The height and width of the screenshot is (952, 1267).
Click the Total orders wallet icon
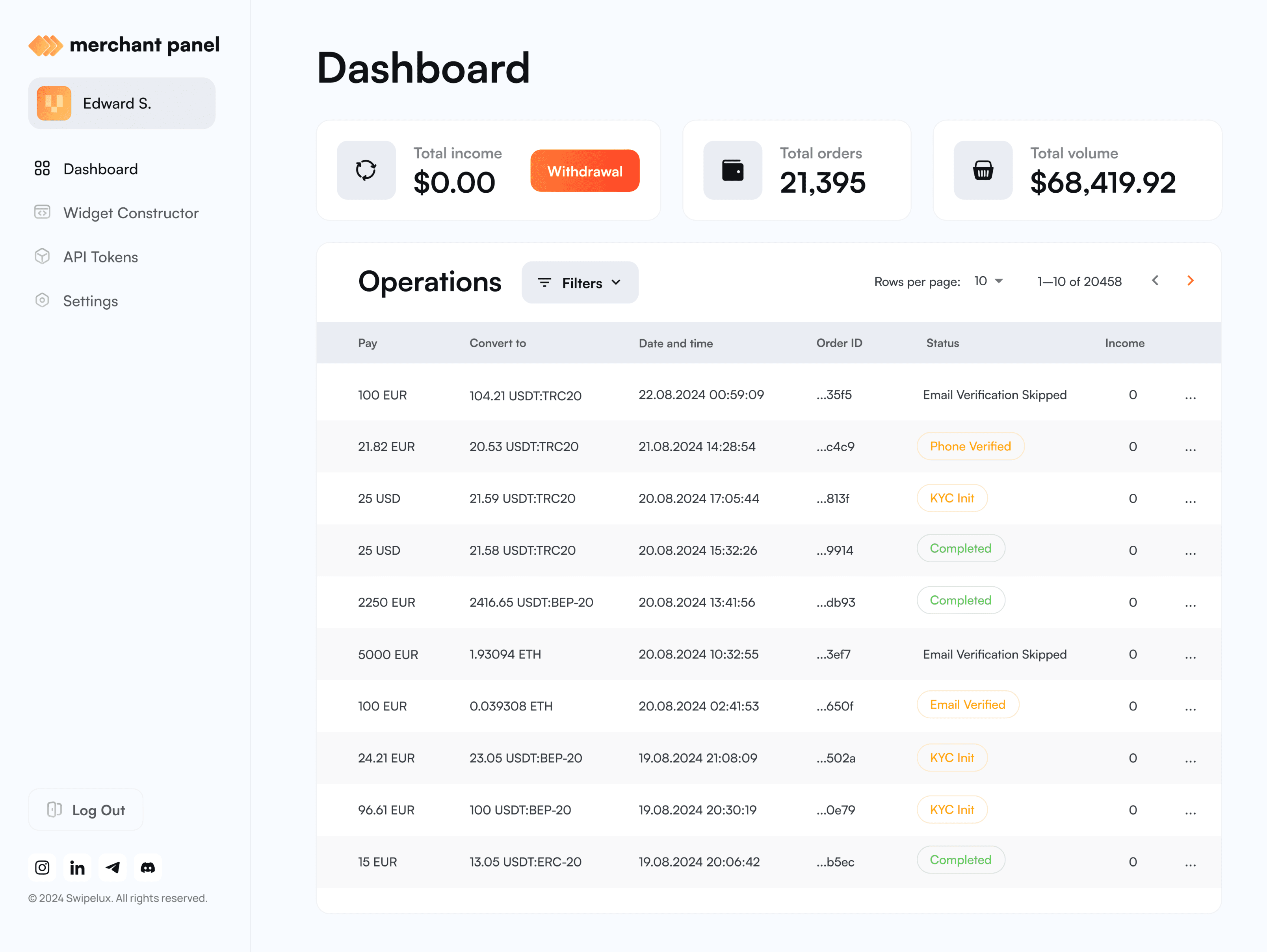click(733, 170)
